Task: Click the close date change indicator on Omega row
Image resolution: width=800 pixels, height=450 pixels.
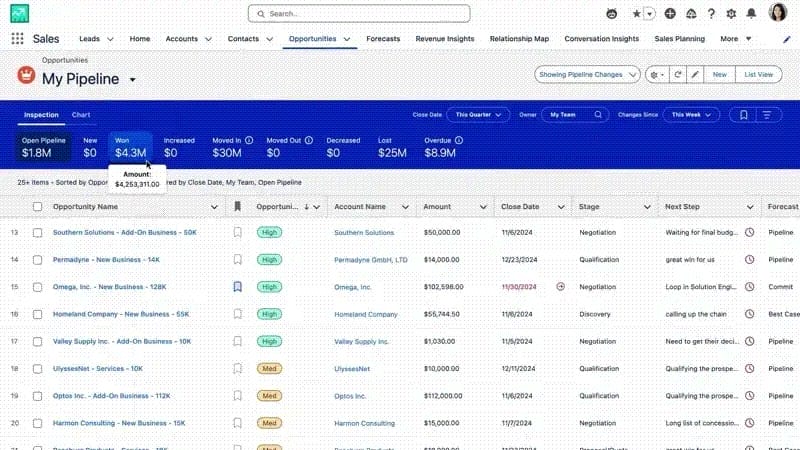Action: (x=560, y=287)
